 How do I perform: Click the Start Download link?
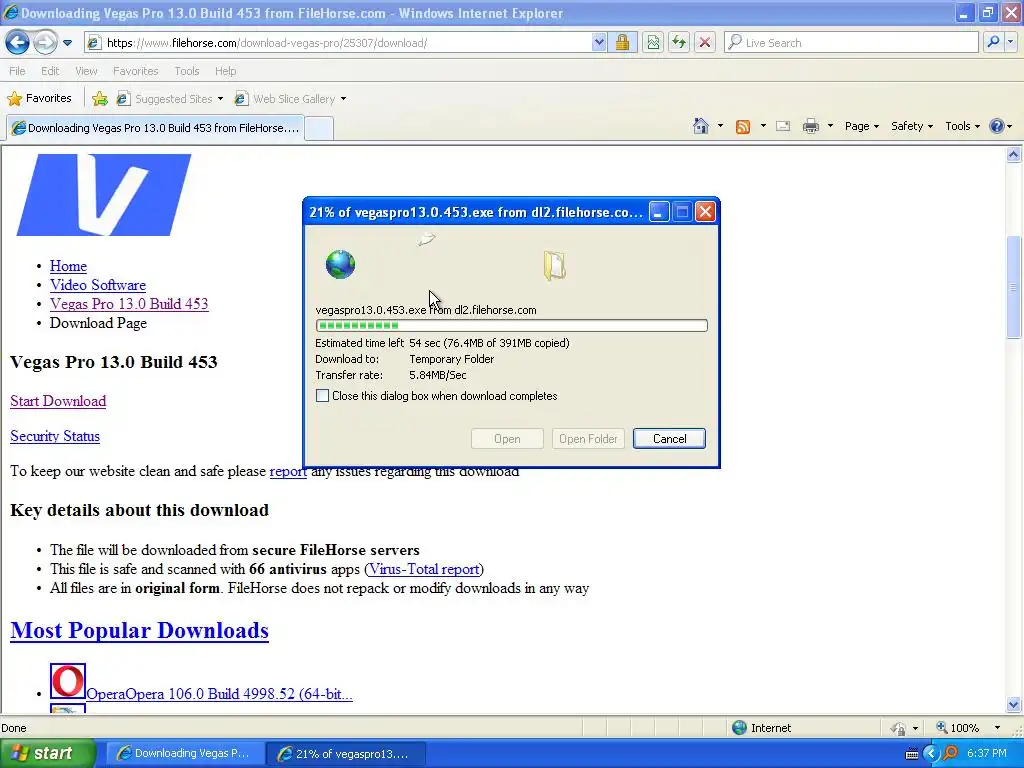pos(58,401)
